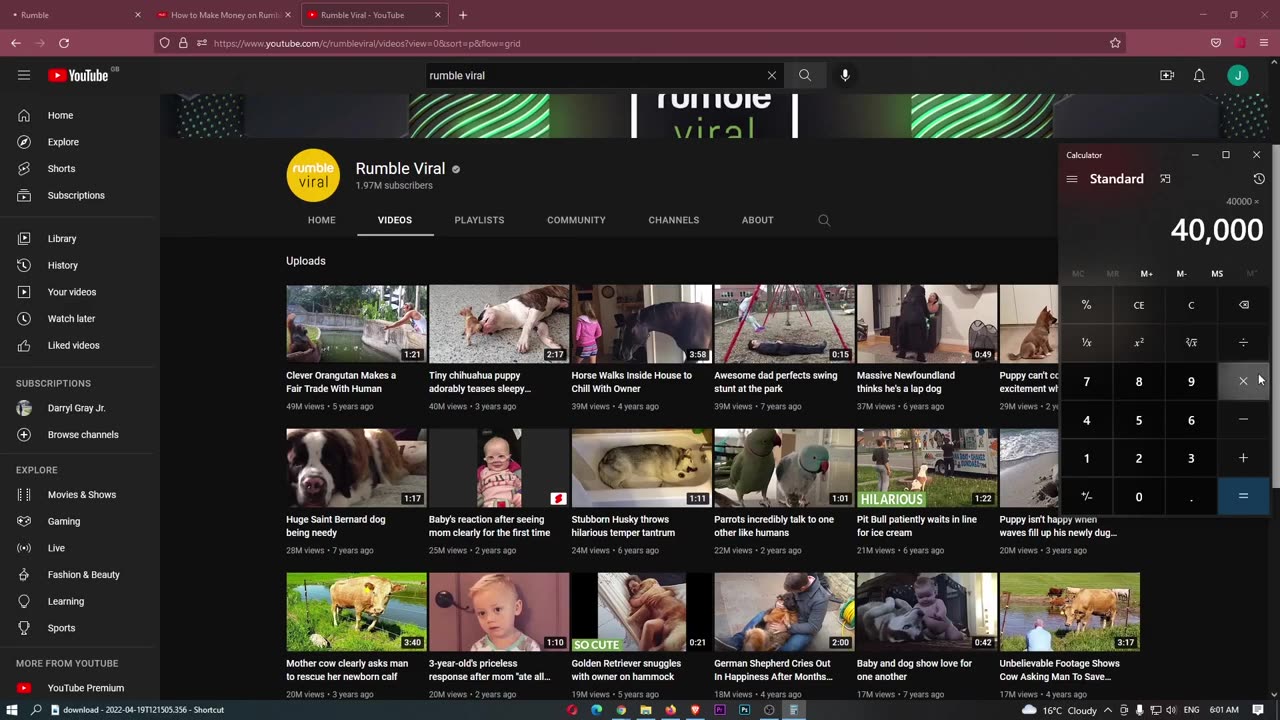Open the account avatar J
Screen dimensions: 1280x720
tap(1238, 75)
